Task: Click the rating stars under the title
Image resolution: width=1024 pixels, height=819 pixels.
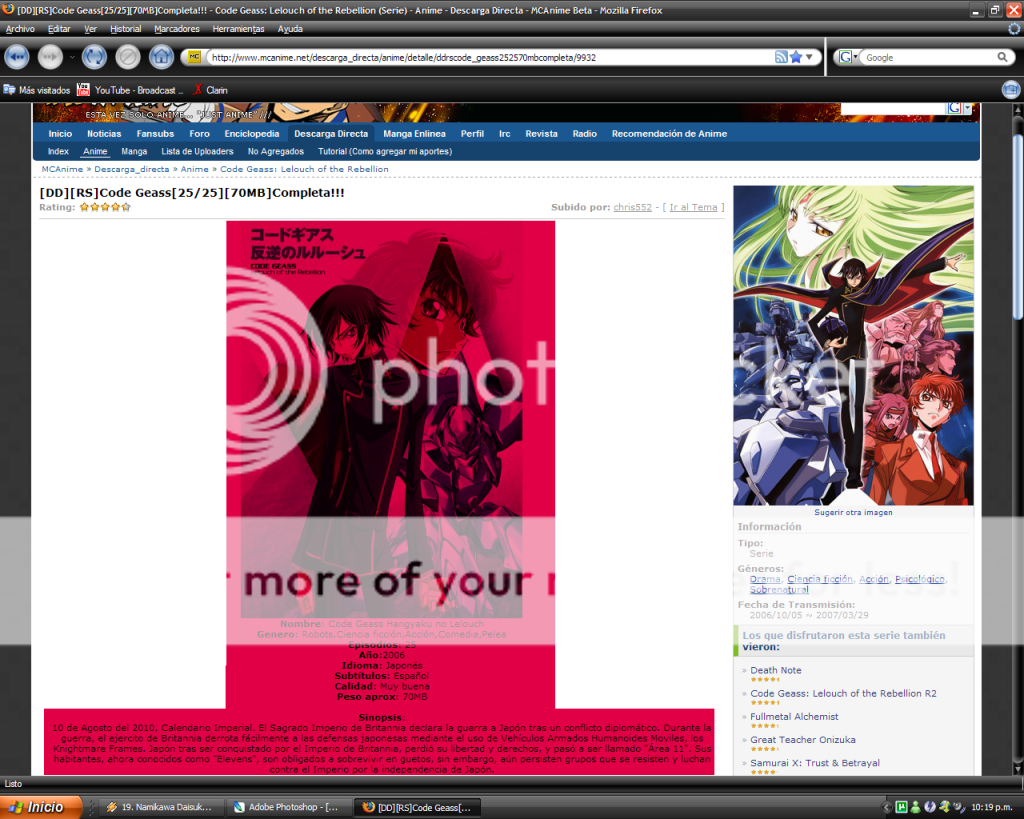Action: coord(105,207)
